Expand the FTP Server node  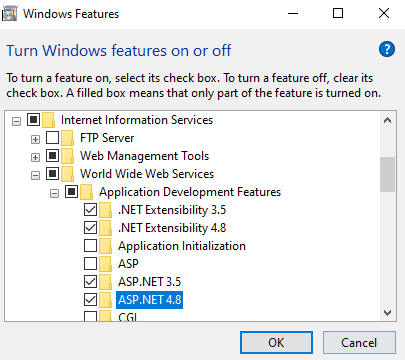(x=35, y=139)
